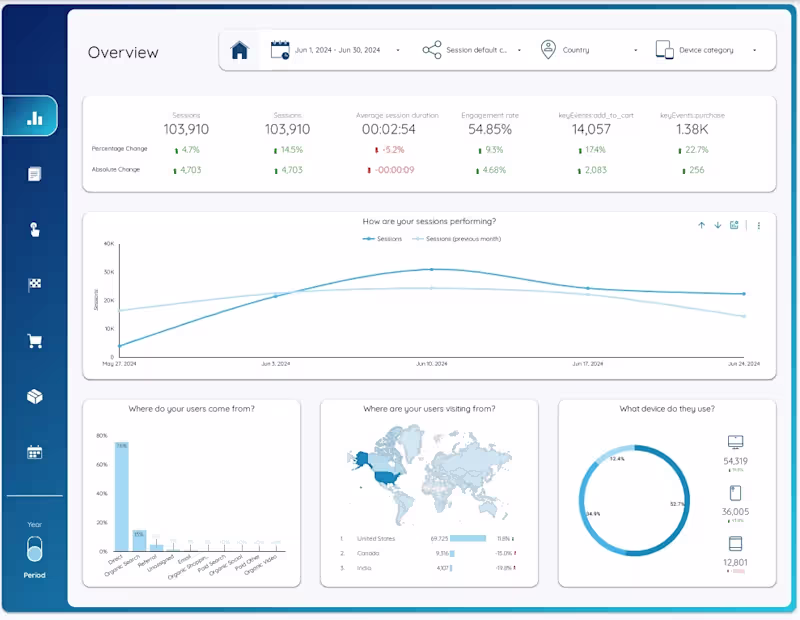Open the calendar icon in sidebar
This screenshot has width=800, height=620.
coord(34,452)
